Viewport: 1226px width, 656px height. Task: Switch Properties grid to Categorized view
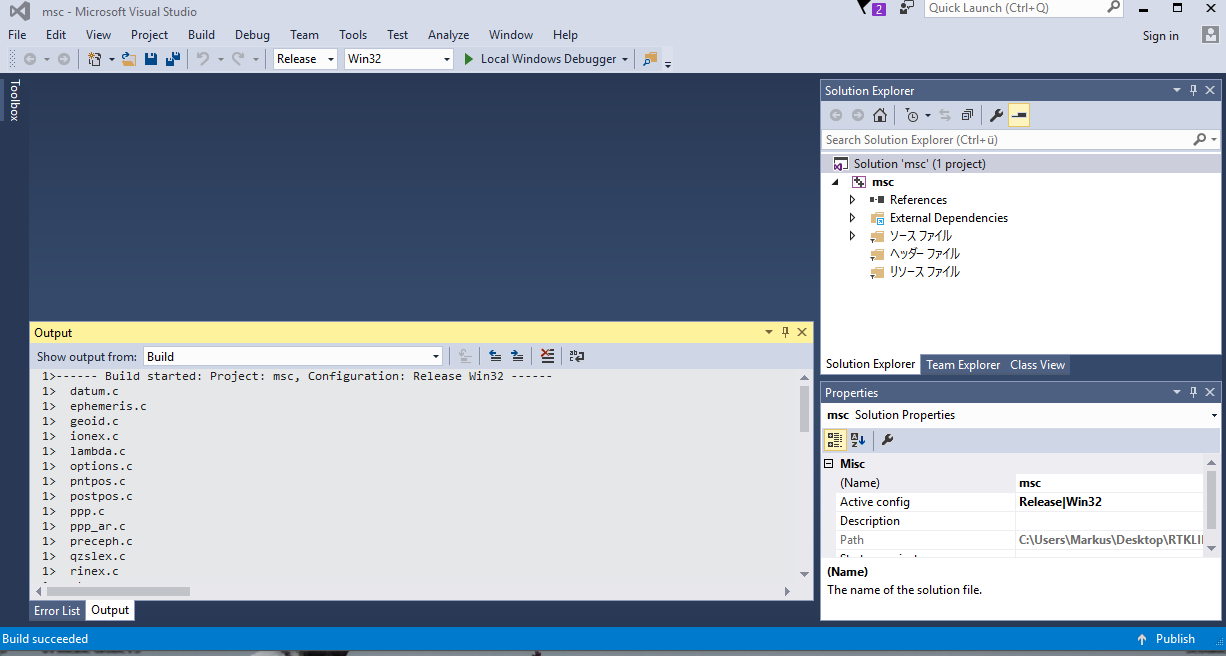click(834, 439)
